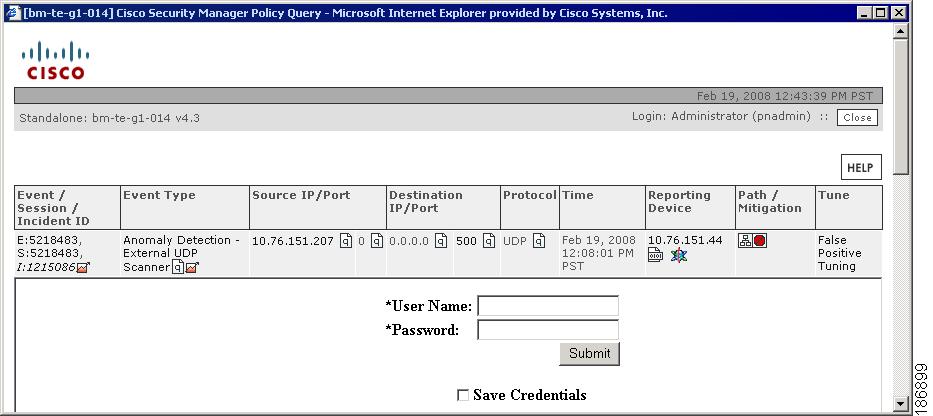
Task: Focus the Password input field
Action: point(548,330)
